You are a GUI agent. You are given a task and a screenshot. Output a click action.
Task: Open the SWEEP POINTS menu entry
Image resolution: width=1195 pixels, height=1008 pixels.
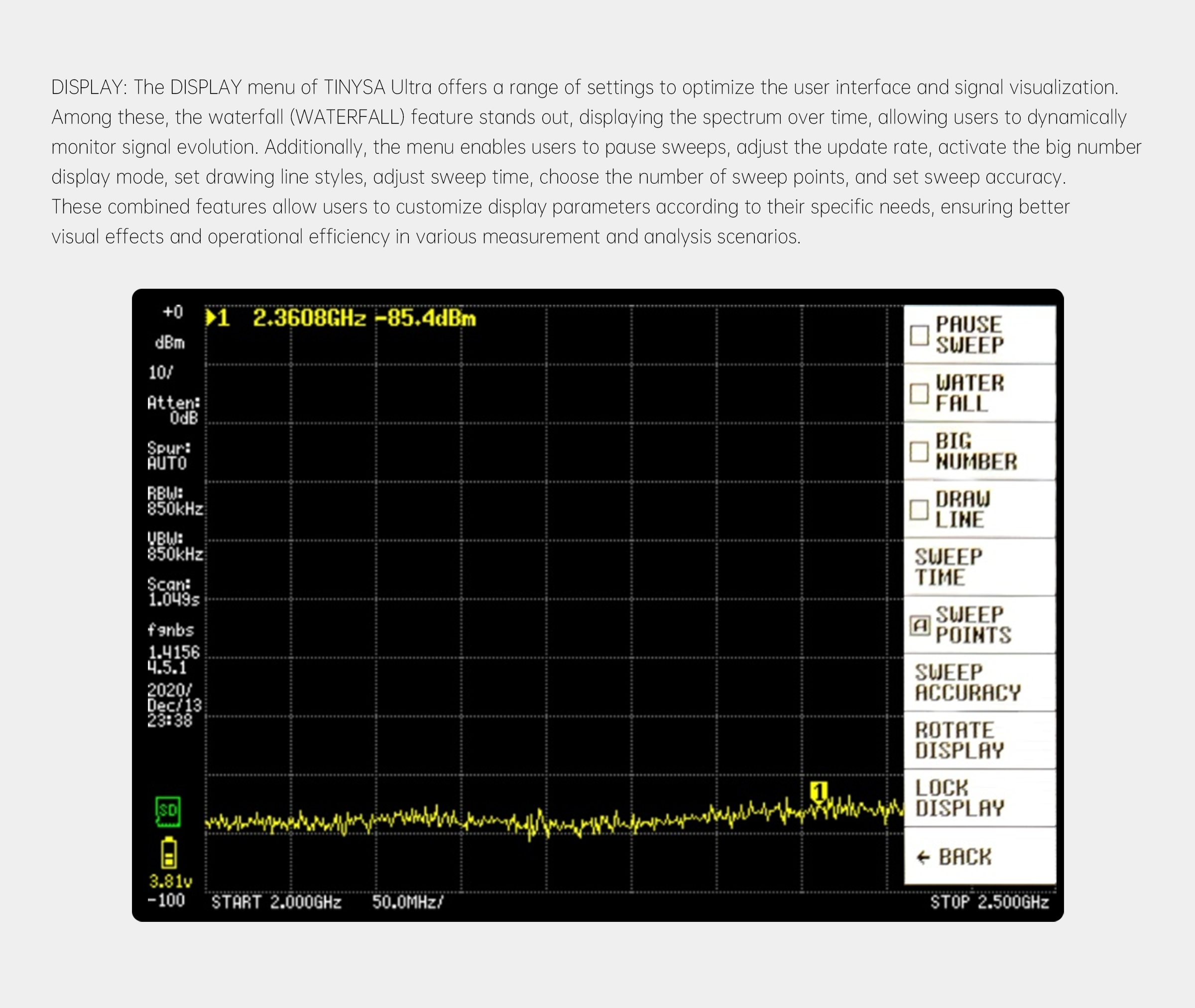pos(979,625)
